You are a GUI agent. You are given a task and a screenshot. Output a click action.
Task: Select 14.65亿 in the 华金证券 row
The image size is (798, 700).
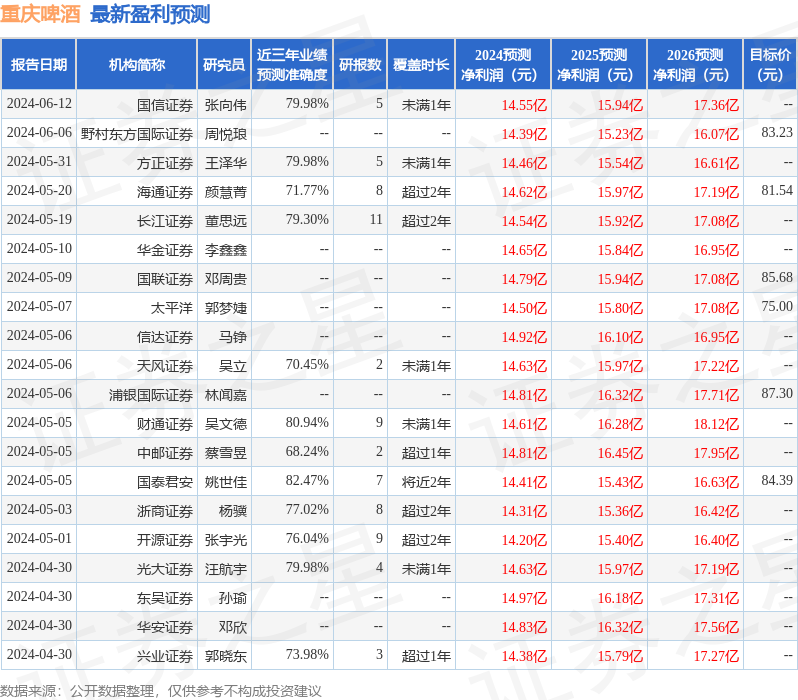pos(524,250)
